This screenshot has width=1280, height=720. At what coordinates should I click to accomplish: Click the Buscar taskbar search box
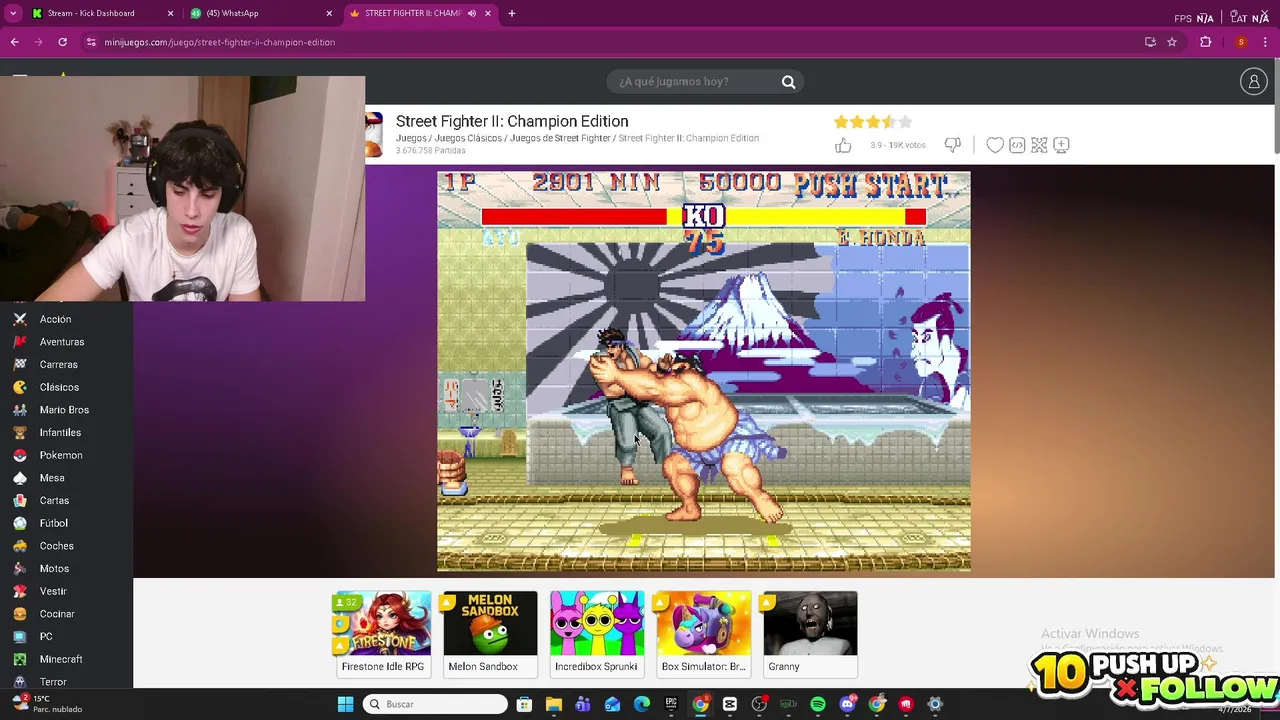435,704
